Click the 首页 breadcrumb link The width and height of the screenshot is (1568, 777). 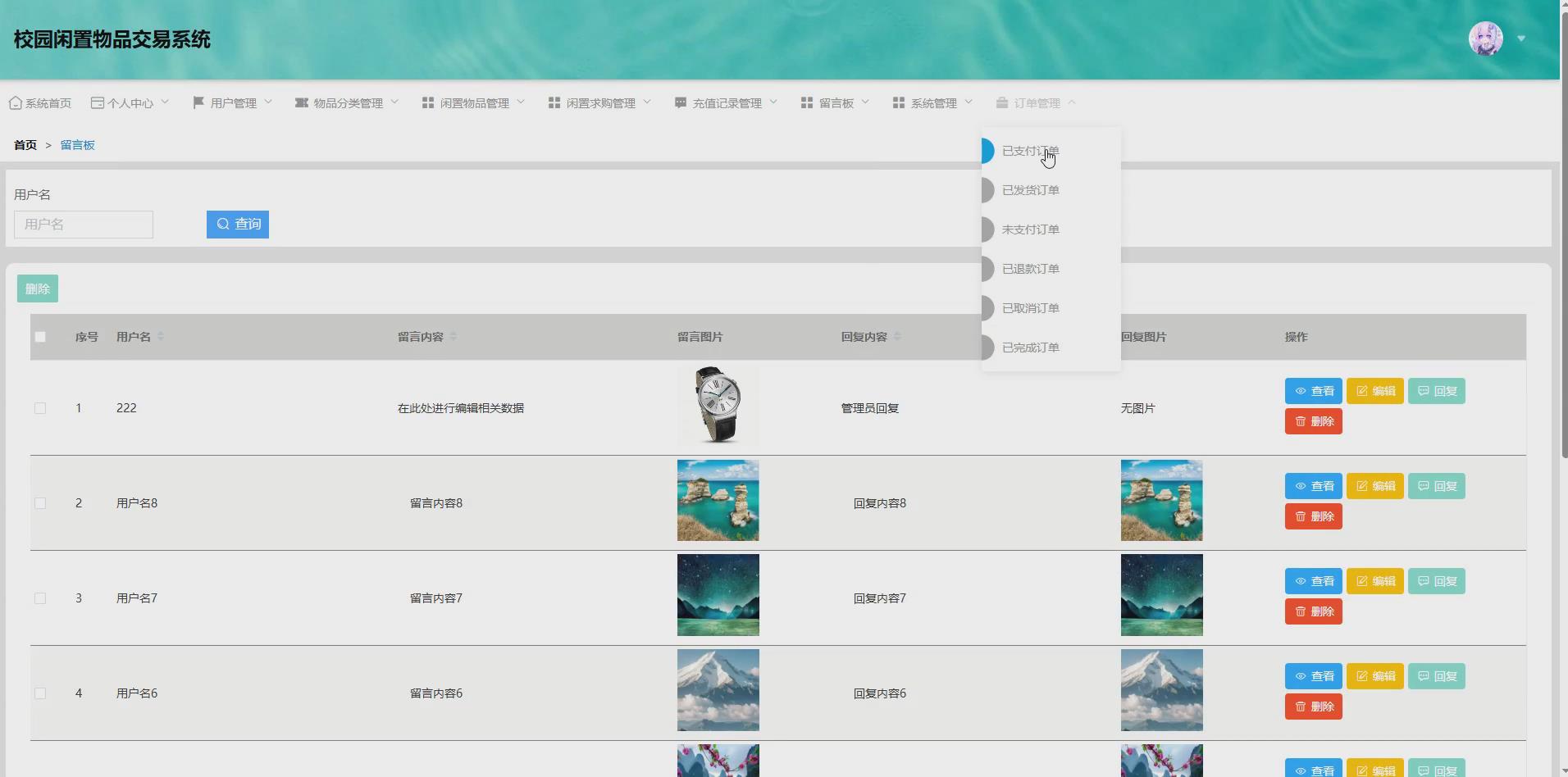click(x=25, y=145)
